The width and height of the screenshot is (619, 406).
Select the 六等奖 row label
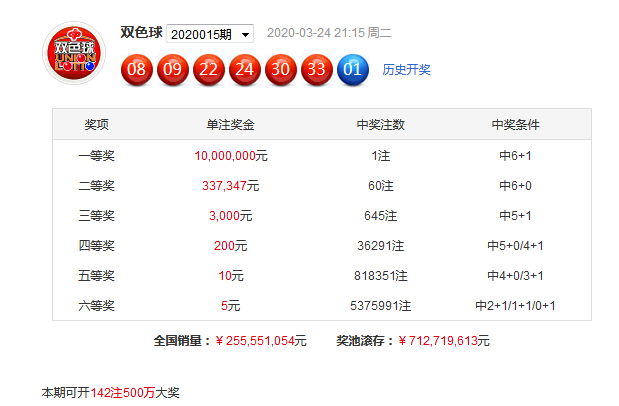pos(96,306)
